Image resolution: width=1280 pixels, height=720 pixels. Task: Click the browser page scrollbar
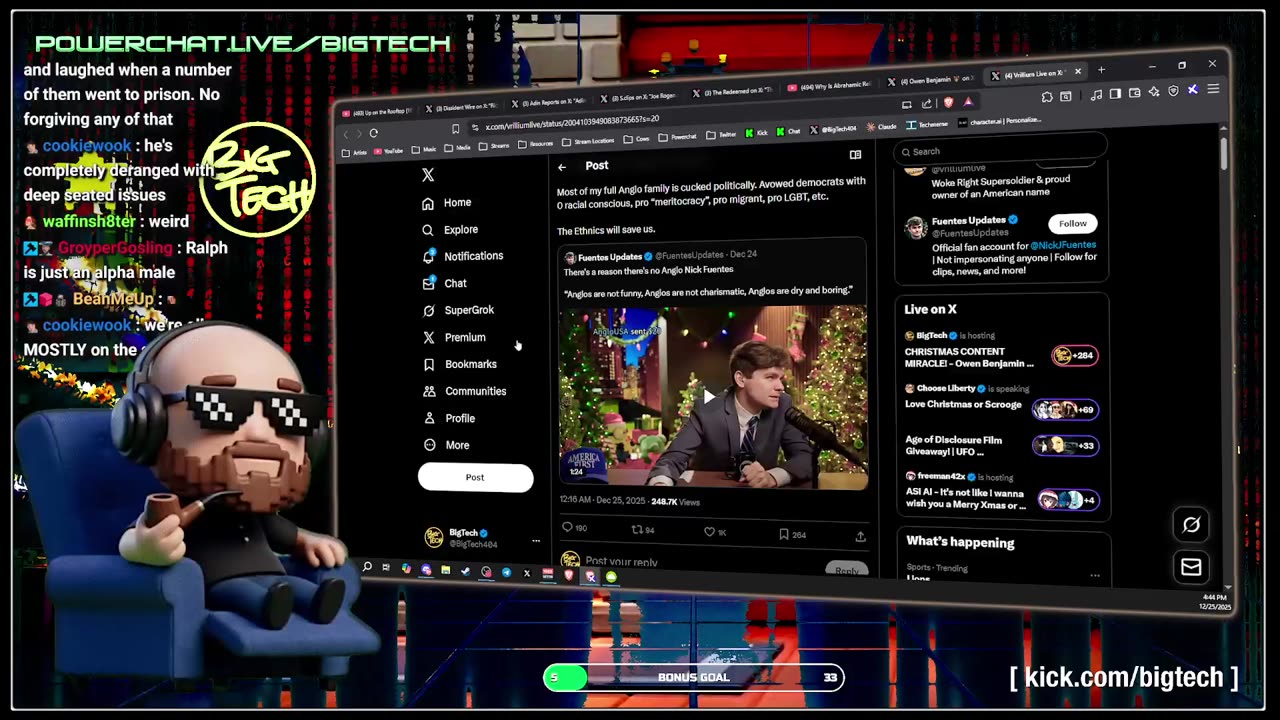click(x=1223, y=153)
